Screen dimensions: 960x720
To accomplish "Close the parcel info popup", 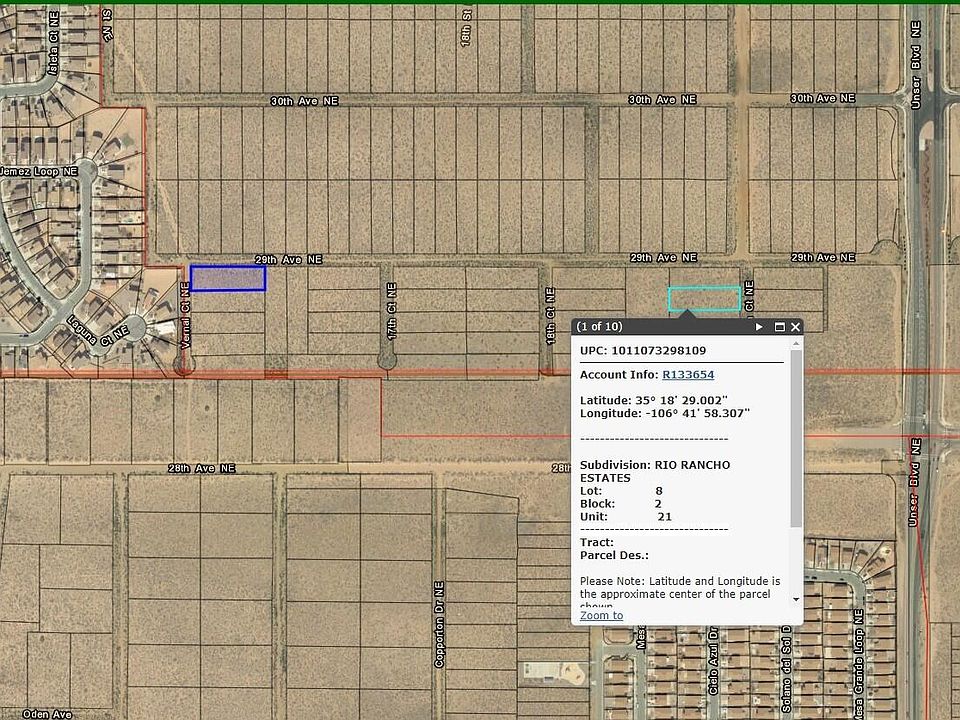I will click(796, 327).
